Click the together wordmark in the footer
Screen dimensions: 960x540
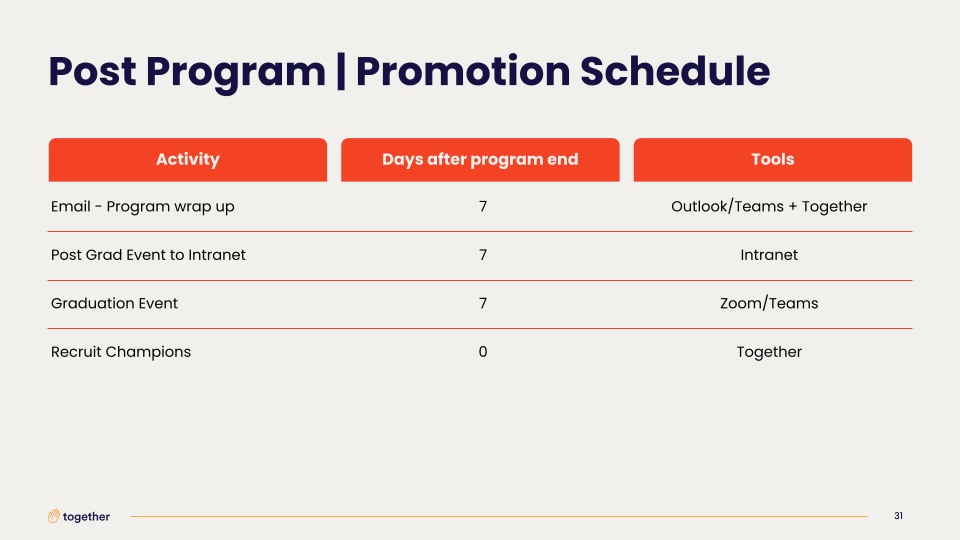pos(86,517)
